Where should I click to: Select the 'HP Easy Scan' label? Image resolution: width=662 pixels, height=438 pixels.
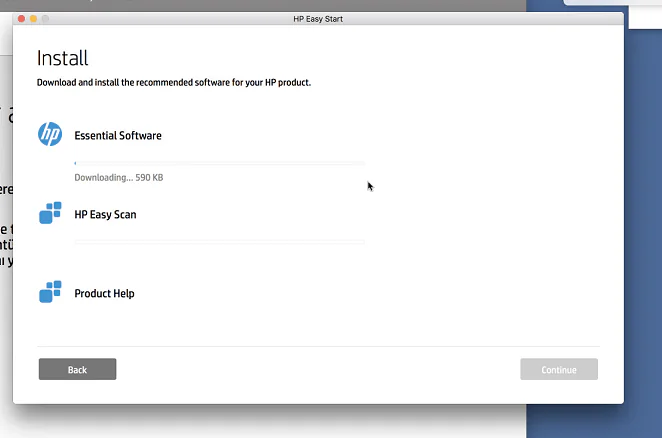click(x=105, y=215)
